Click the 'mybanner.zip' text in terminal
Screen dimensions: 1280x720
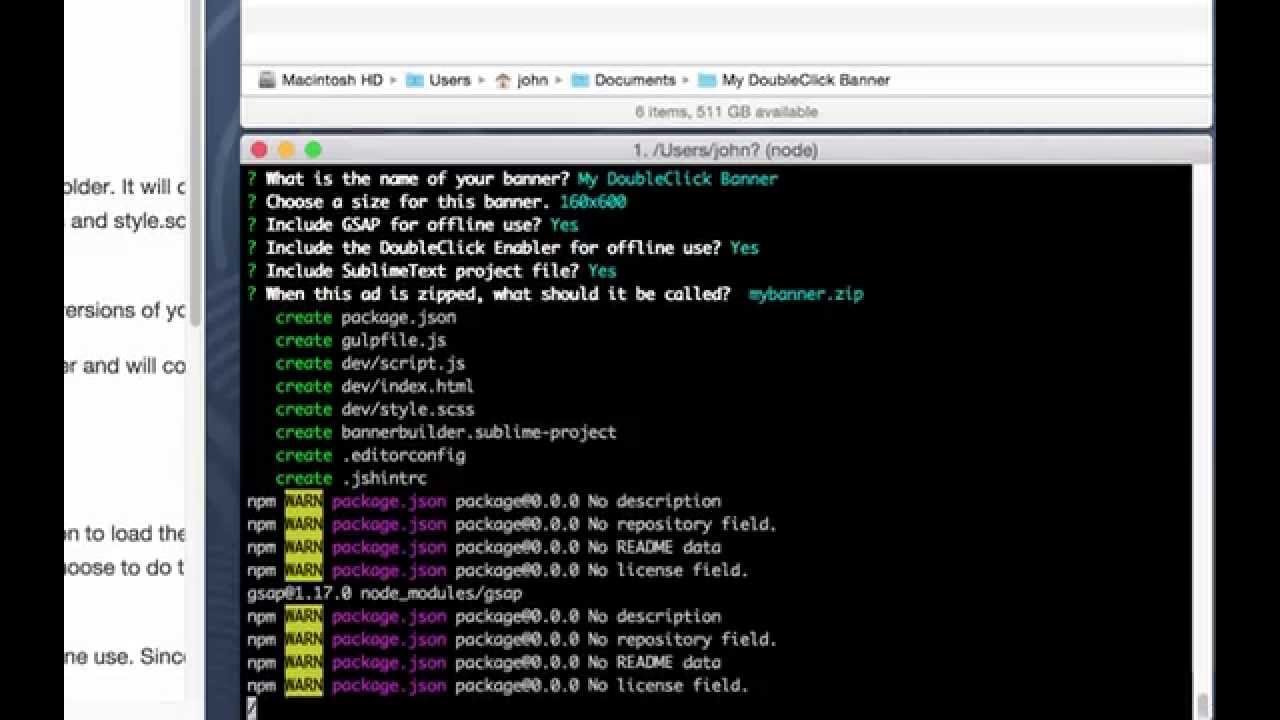[x=805, y=294]
